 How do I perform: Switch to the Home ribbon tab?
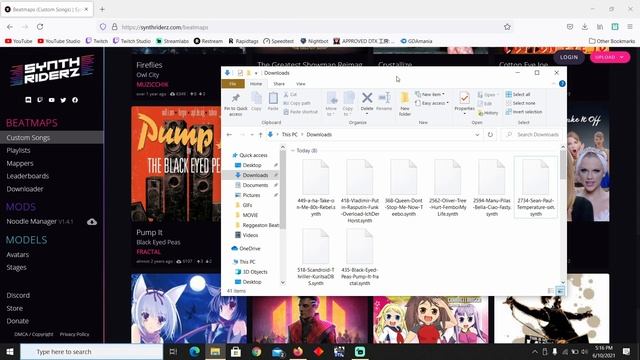click(256, 84)
